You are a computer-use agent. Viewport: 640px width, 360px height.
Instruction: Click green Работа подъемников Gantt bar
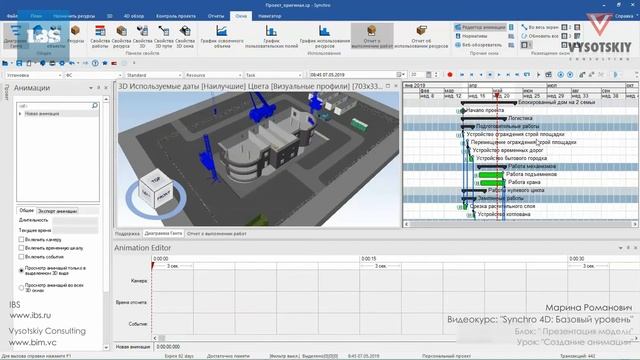(491, 175)
